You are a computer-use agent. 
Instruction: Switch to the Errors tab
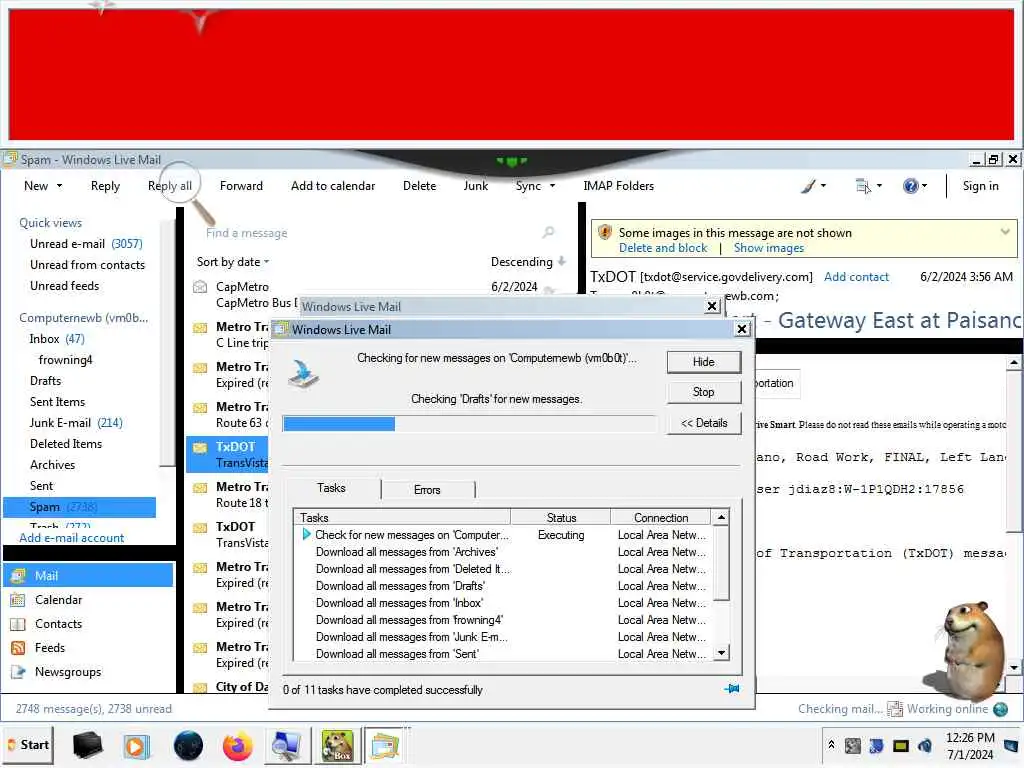pyautogui.click(x=427, y=490)
